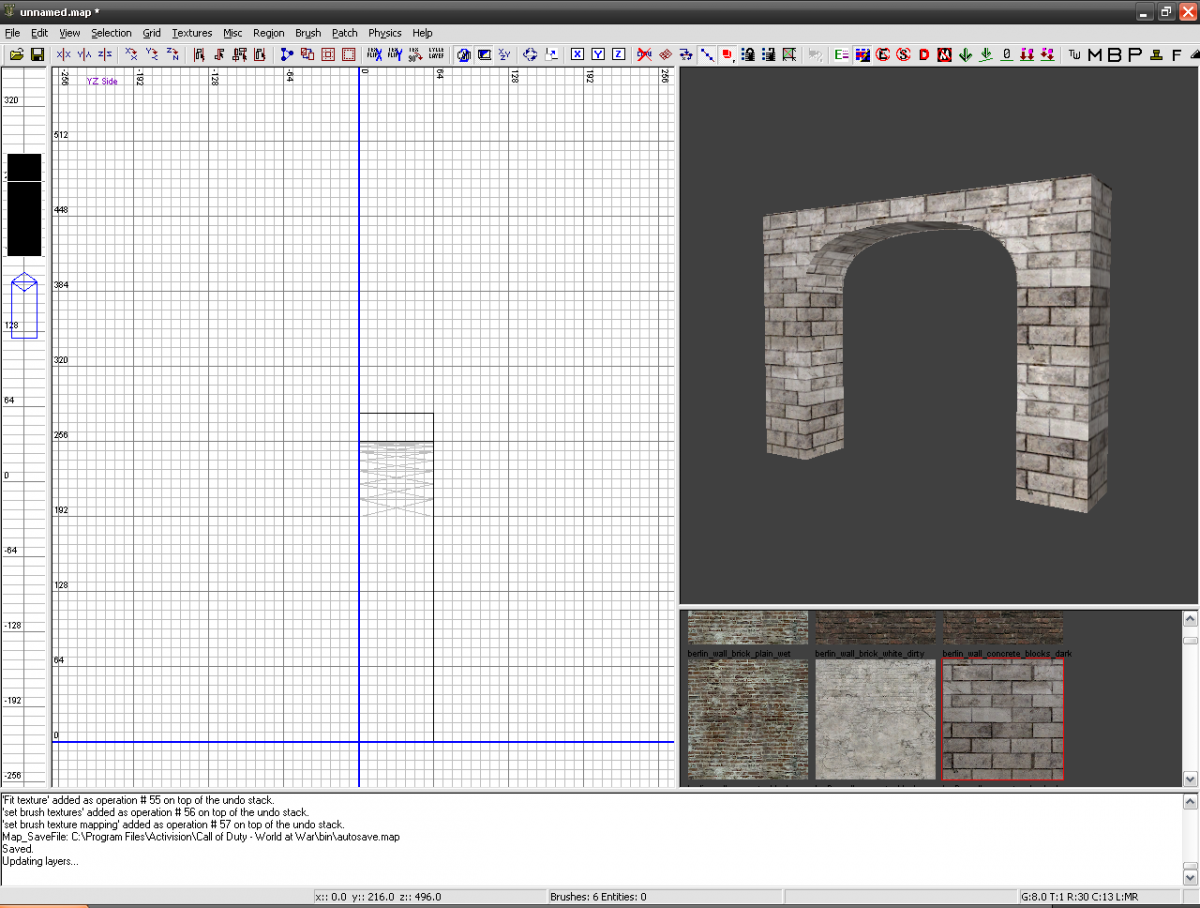Open the Grid menu
The image size is (1200, 908).
pyautogui.click(x=151, y=33)
